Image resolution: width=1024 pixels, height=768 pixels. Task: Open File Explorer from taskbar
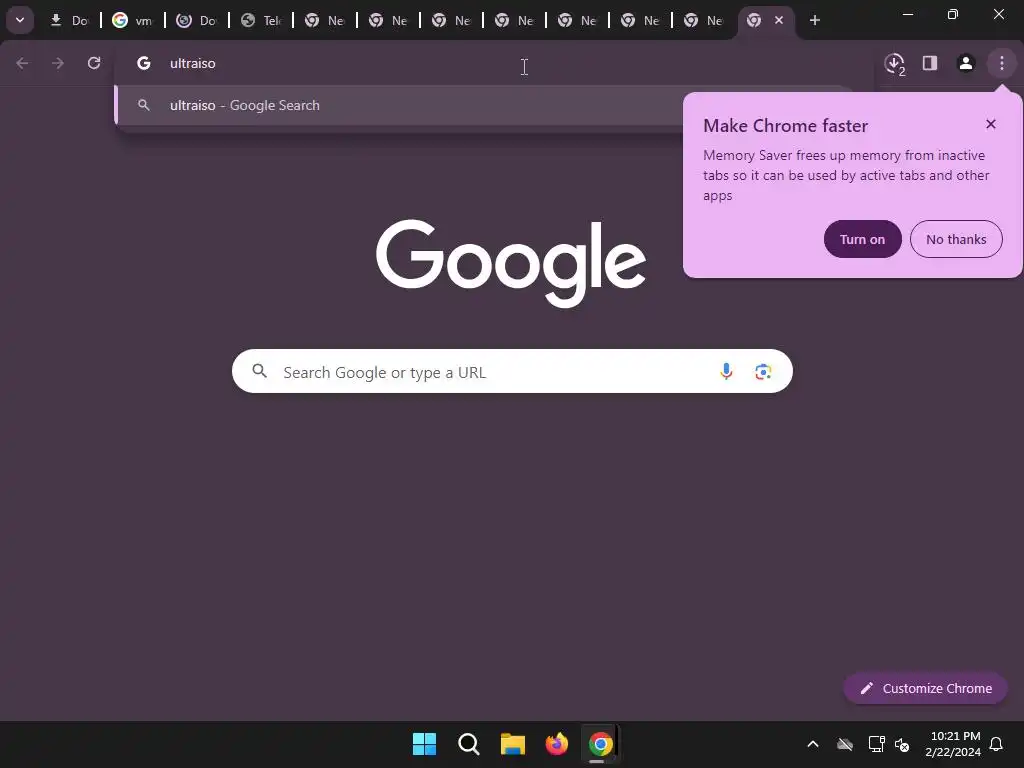513,744
